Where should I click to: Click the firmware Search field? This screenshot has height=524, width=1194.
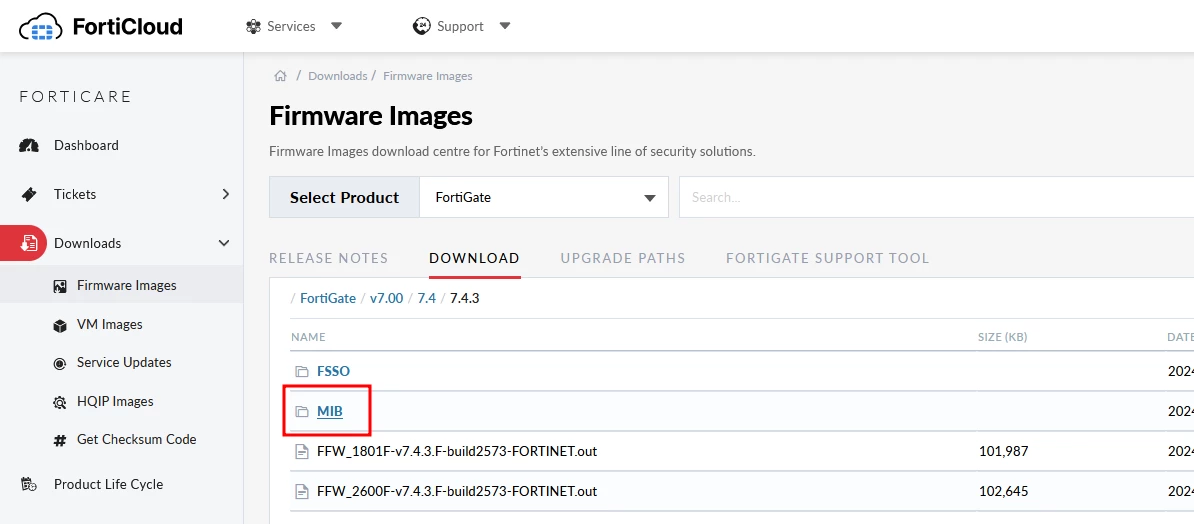pos(937,197)
